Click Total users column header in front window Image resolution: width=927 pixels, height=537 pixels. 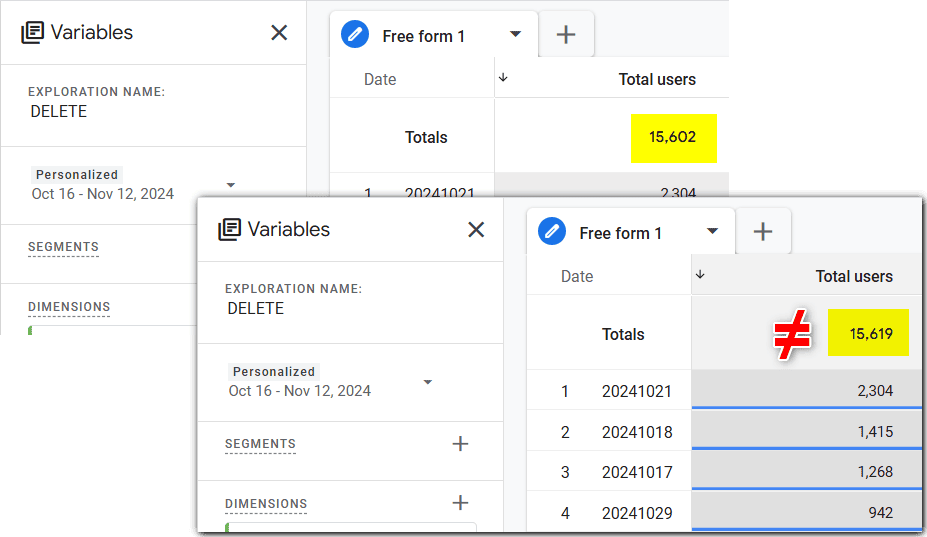click(854, 276)
